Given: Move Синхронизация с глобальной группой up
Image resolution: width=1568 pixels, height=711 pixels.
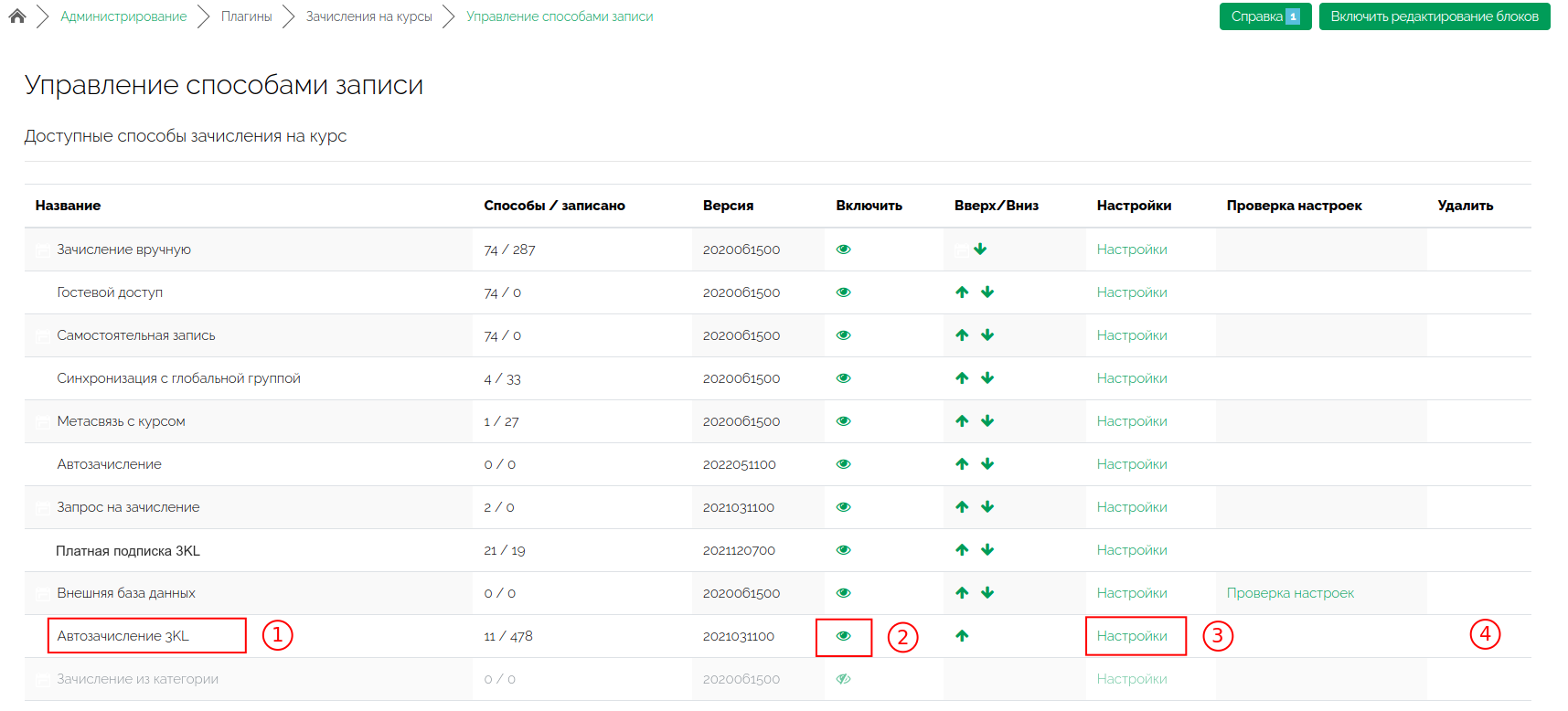Looking at the screenshot, I should tap(962, 378).
